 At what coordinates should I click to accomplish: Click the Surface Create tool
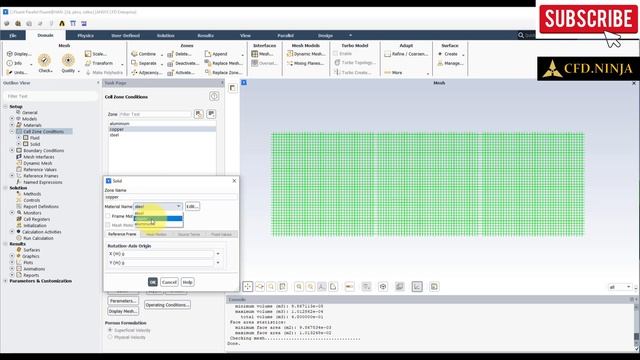point(448,54)
